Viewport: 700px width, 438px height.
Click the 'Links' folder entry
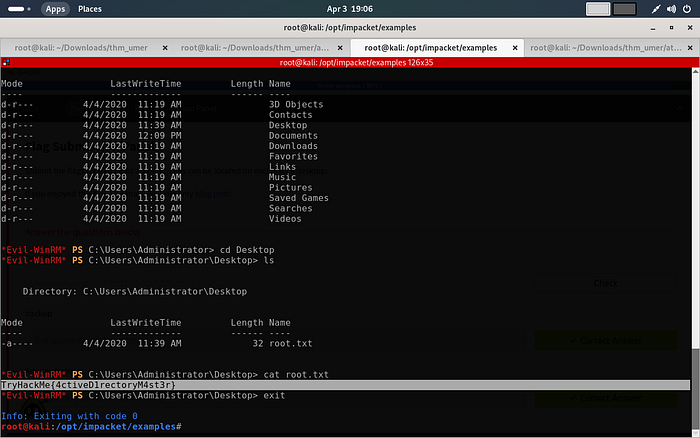pos(282,167)
